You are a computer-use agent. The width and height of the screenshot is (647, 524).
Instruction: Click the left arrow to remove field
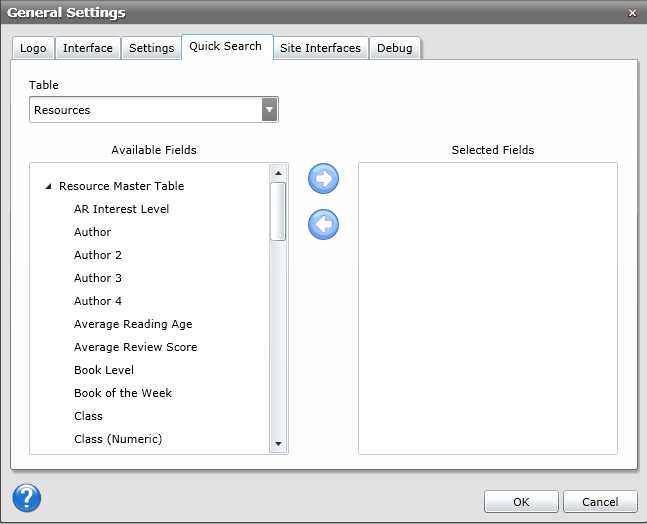pyautogui.click(x=324, y=224)
